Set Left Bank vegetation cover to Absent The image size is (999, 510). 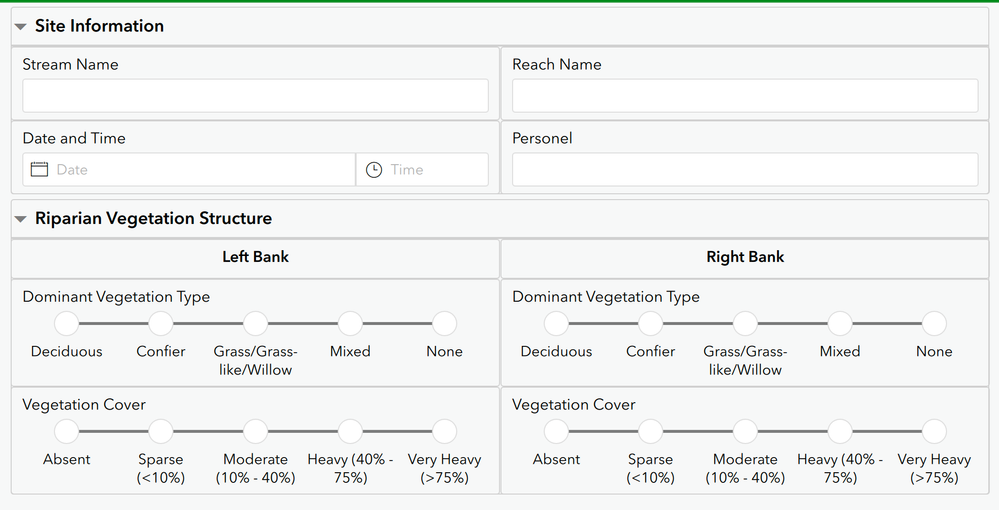coord(67,432)
